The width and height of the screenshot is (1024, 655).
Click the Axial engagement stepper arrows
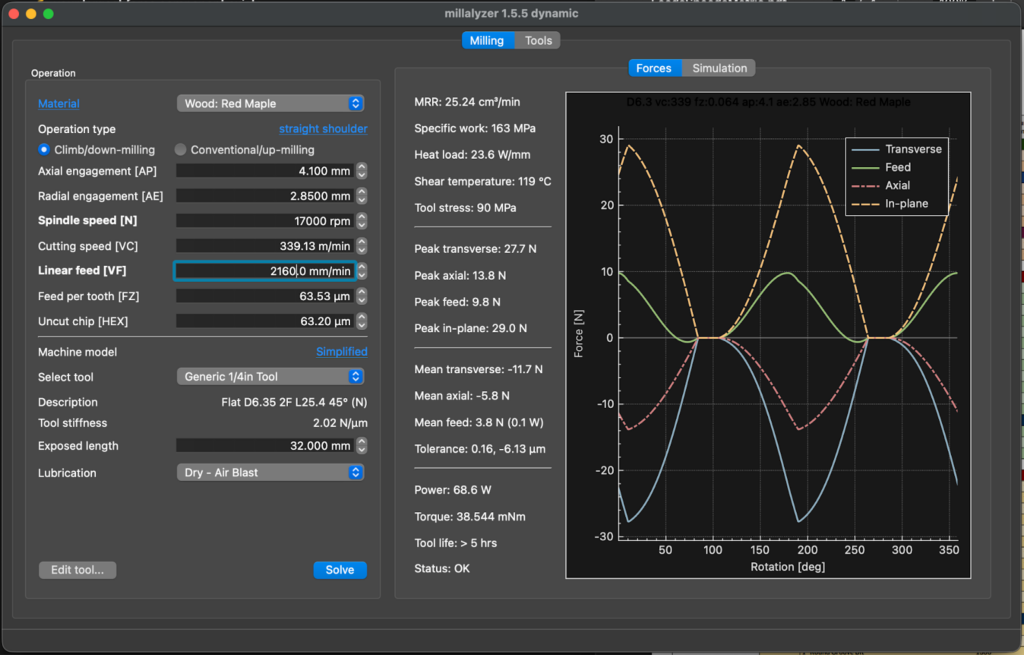click(x=362, y=171)
